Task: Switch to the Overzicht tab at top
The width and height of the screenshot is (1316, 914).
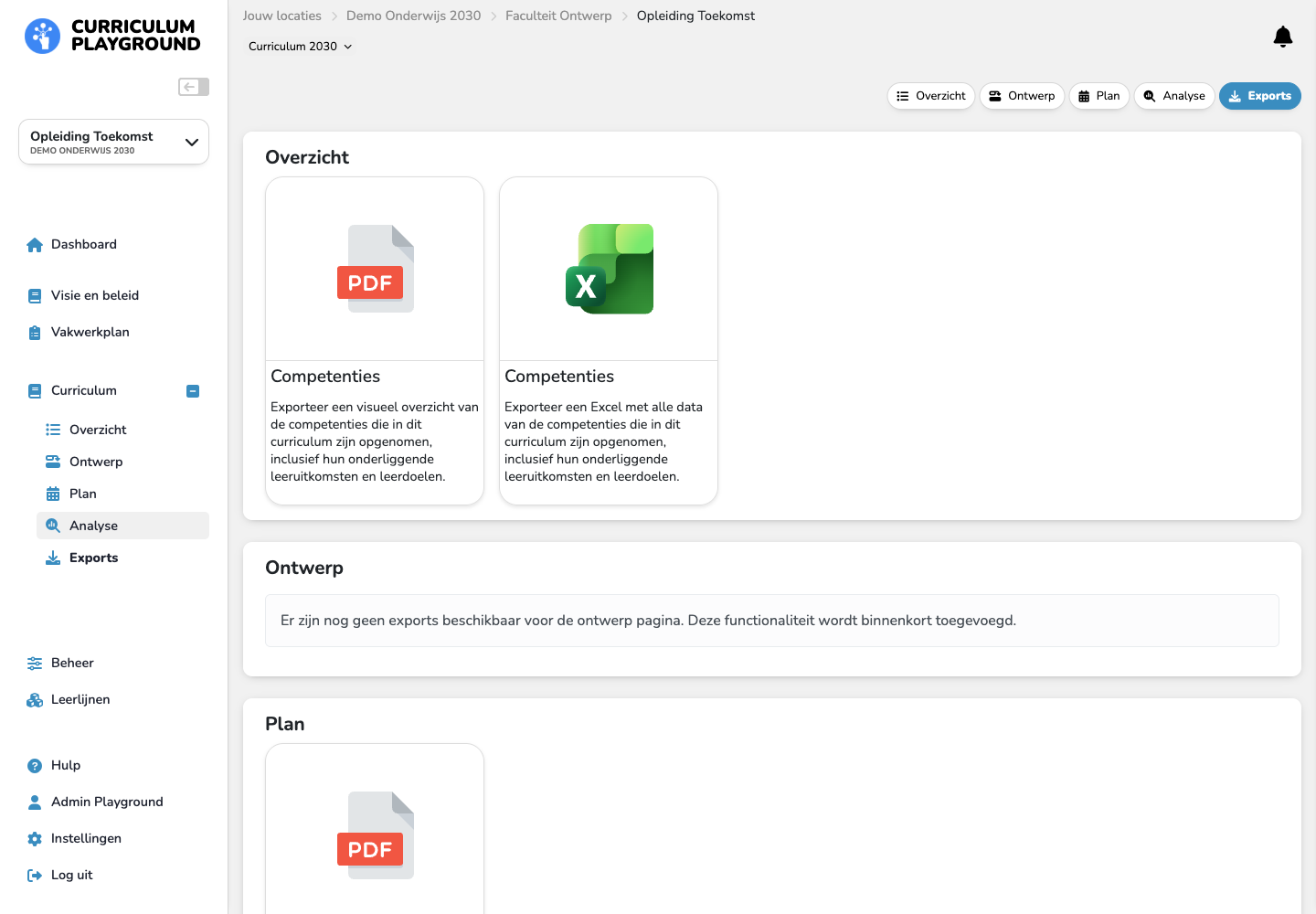Action: point(931,96)
